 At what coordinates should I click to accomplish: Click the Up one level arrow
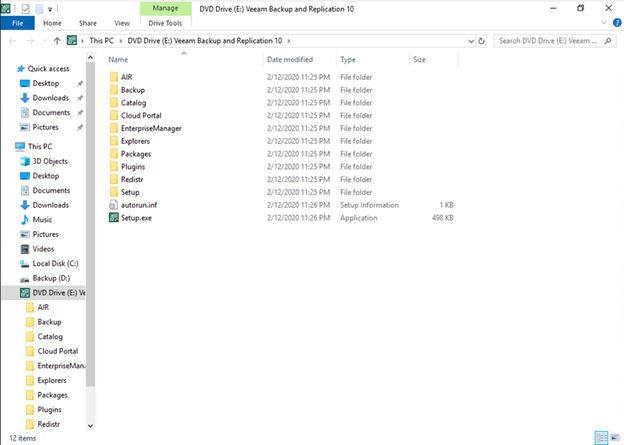click(57, 41)
